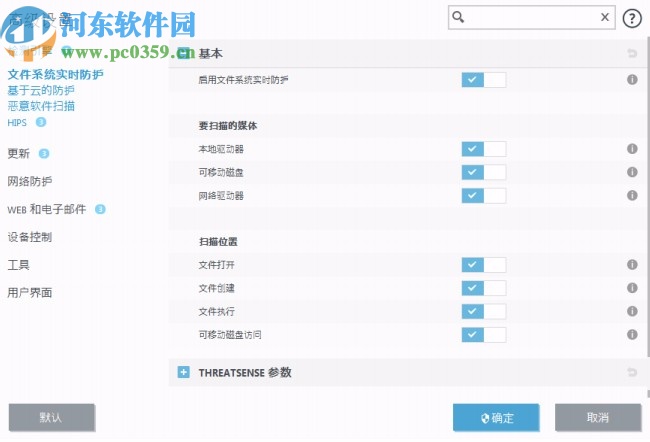
Task: Toggle 文件创建 scan switch
Action: [484, 288]
